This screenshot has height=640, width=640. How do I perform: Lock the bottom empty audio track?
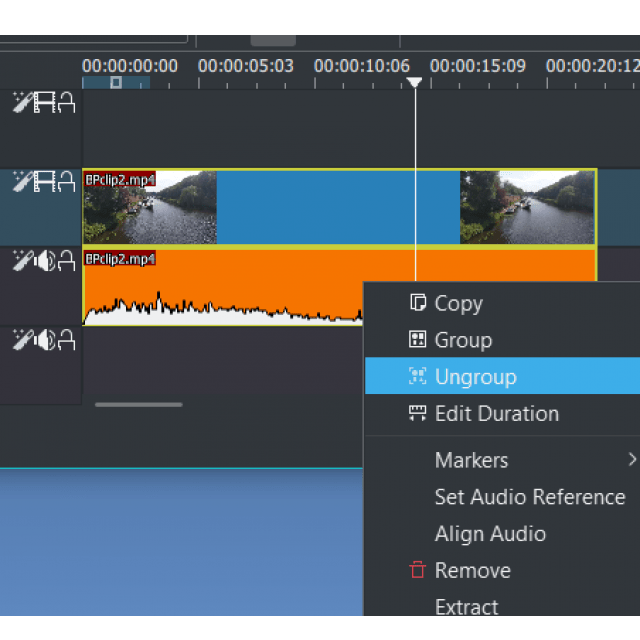point(66,340)
